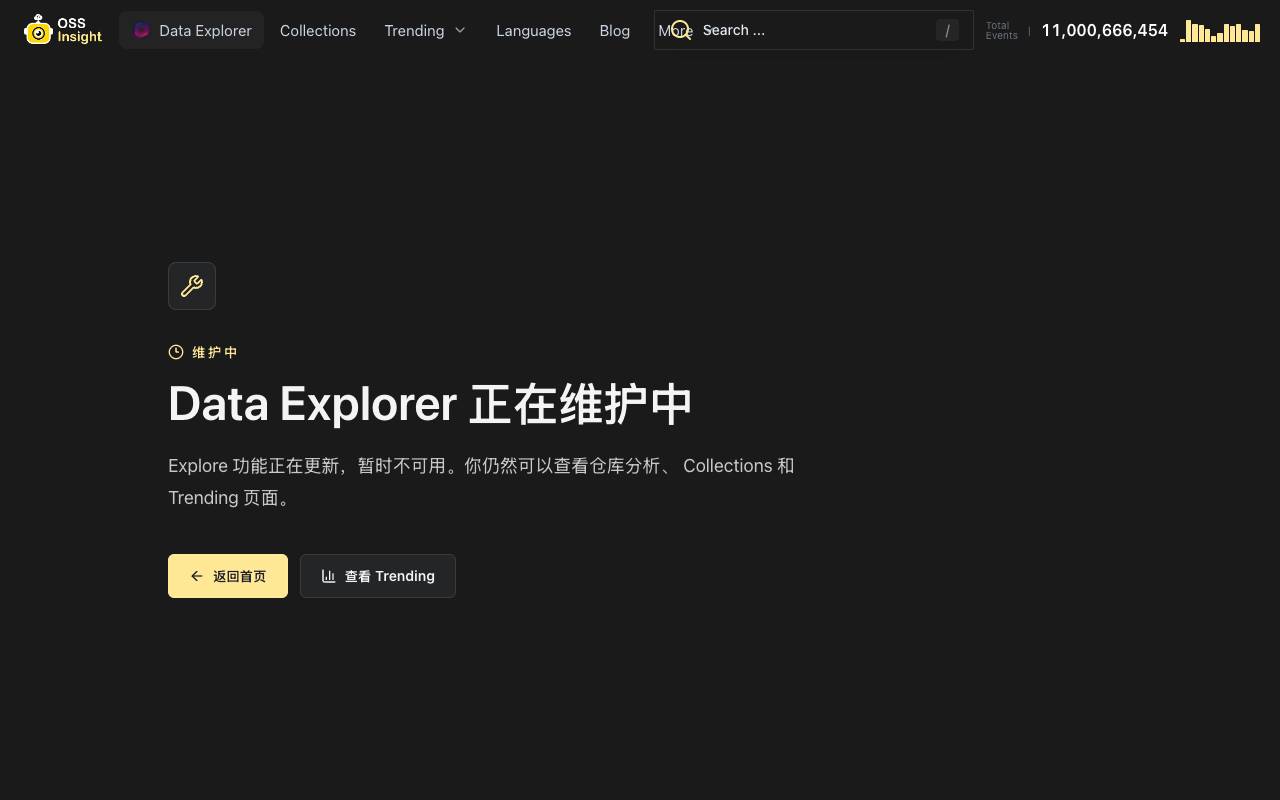Click the slash shortcut key badge
This screenshot has height=800, width=1280.
(x=947, y=30)
